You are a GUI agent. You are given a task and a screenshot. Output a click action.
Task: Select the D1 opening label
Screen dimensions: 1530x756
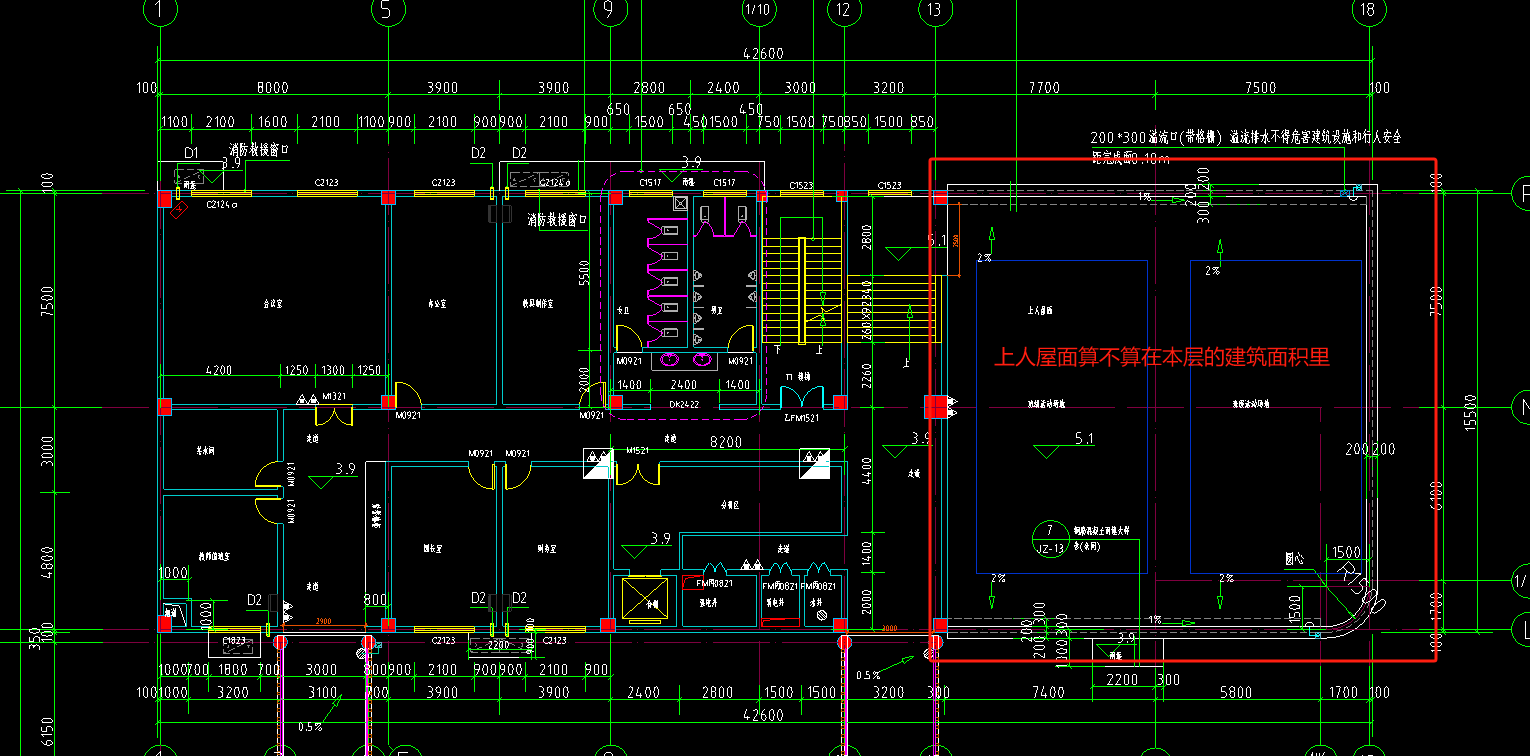click(x=192, y=153)
